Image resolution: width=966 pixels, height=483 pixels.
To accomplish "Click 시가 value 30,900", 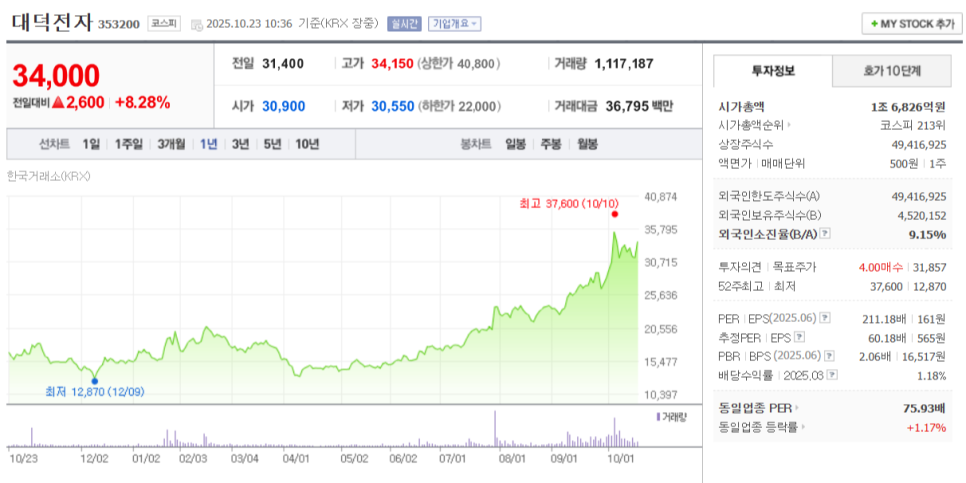I will coord(283,106).
